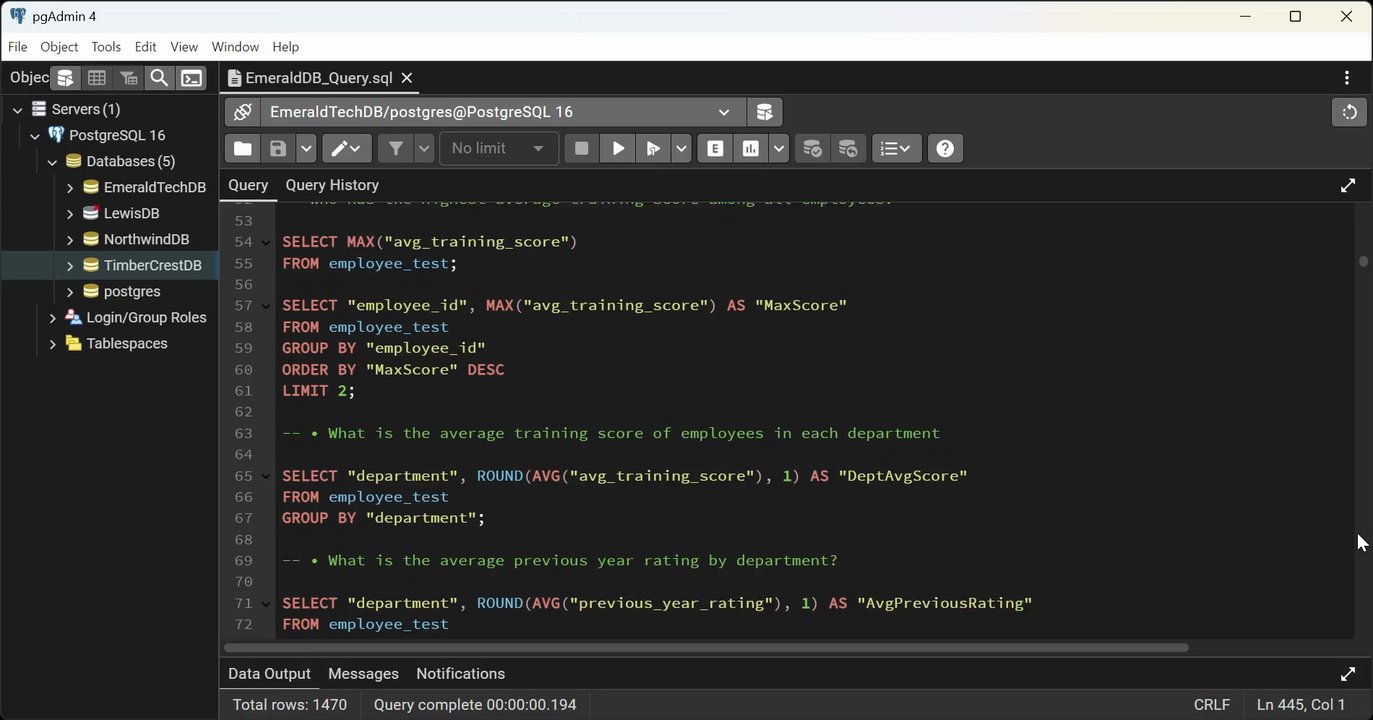Image resolution: width=1373 pixels, height=720 pixels.
Task: Maximize the Data Output panel
Action: 1347,674
